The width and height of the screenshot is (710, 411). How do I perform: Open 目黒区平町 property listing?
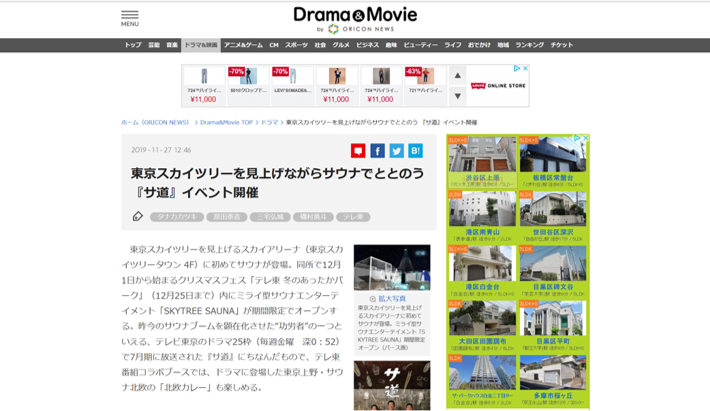click(x=553, y=326)
